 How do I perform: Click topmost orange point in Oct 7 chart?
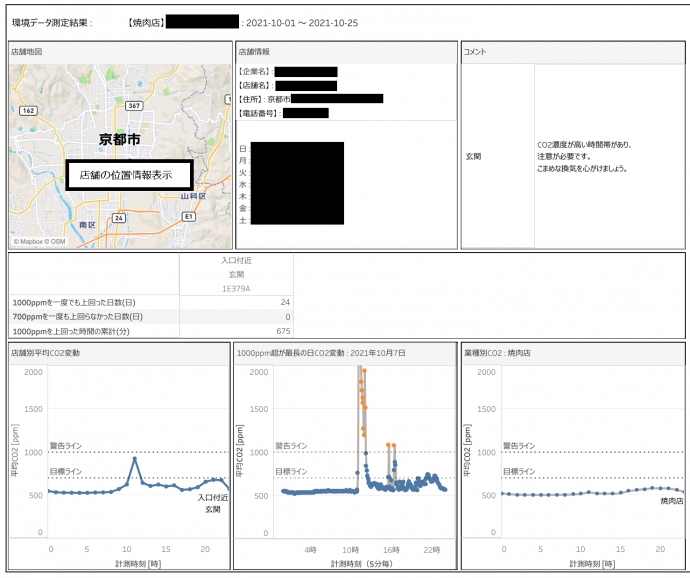364,371
